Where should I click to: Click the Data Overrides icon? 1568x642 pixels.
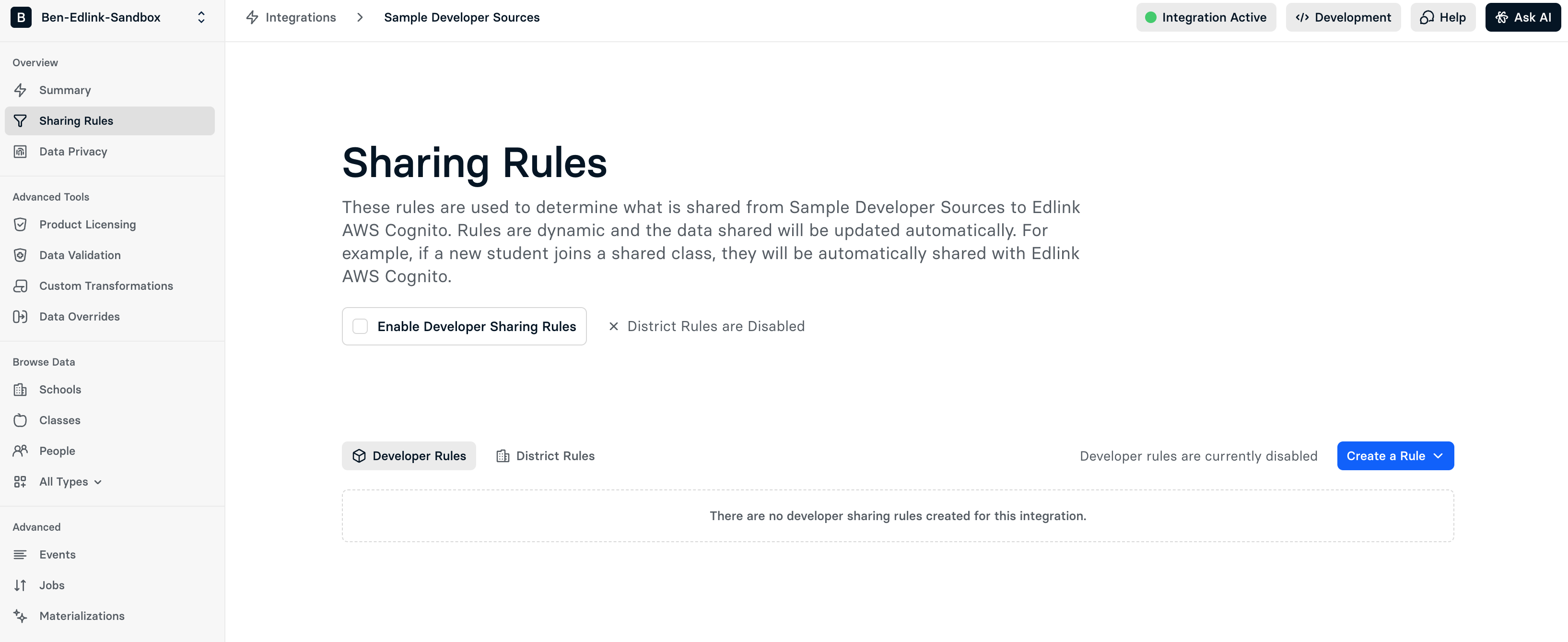20,317
